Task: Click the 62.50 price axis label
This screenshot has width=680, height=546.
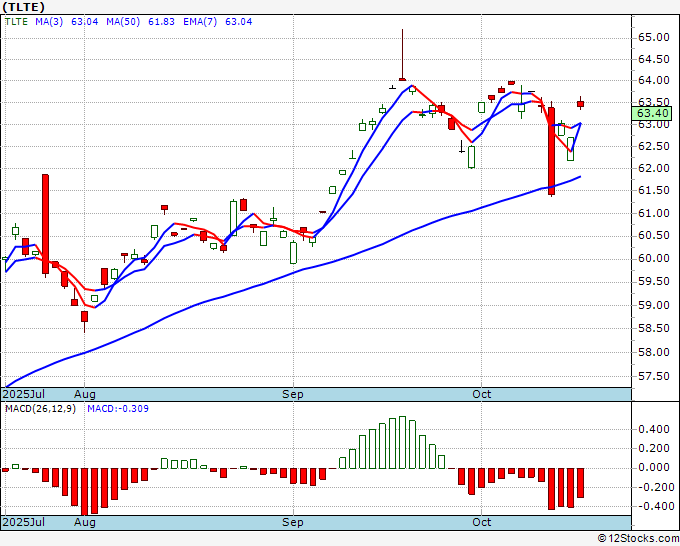Action: [x=654, y=147]
